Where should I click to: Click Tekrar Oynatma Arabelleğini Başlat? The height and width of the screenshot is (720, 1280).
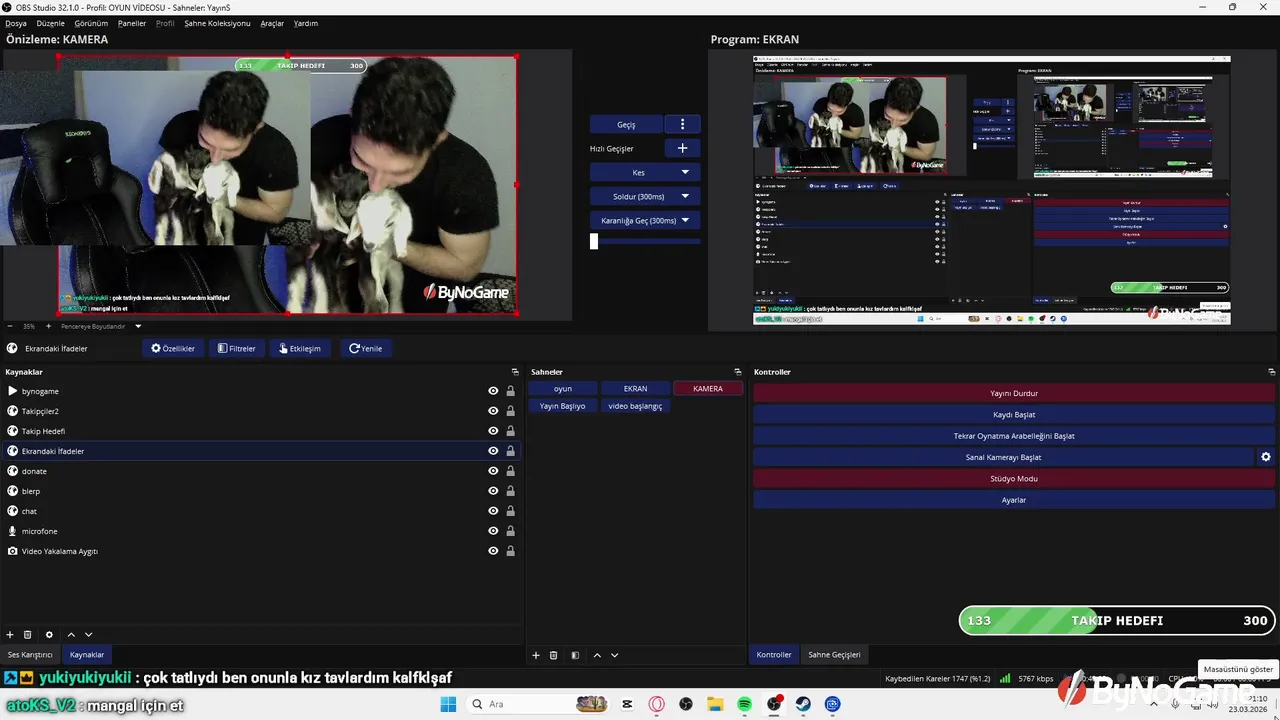click(x=1014, y=436)
